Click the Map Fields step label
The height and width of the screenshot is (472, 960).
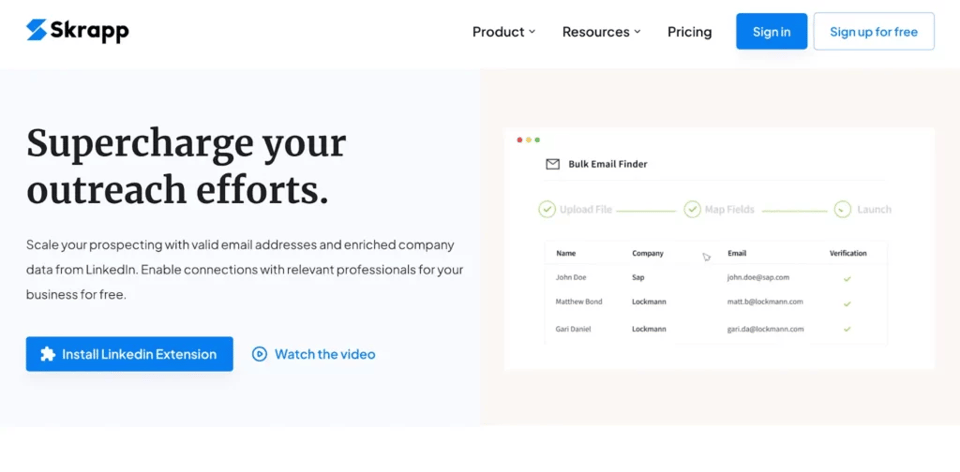pyautogui.click(x=729, y=209)
